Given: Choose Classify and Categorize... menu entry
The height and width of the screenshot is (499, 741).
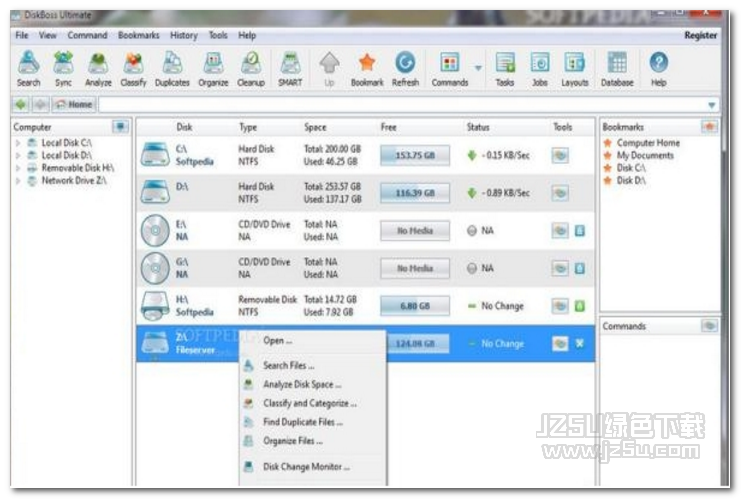Looking at the screenshot, I should point(313,403).
